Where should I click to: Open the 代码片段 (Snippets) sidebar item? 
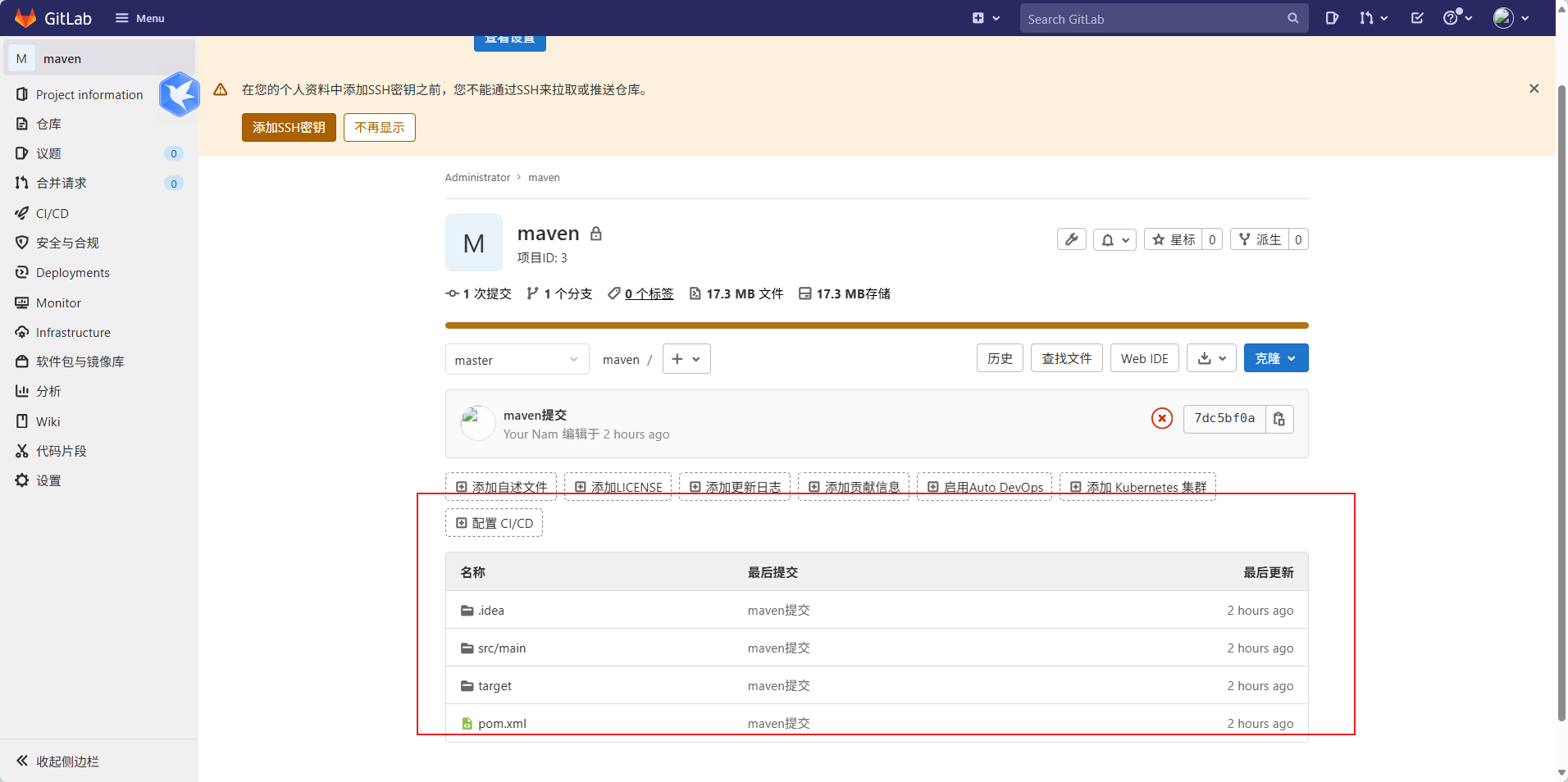tap(60, 450)
